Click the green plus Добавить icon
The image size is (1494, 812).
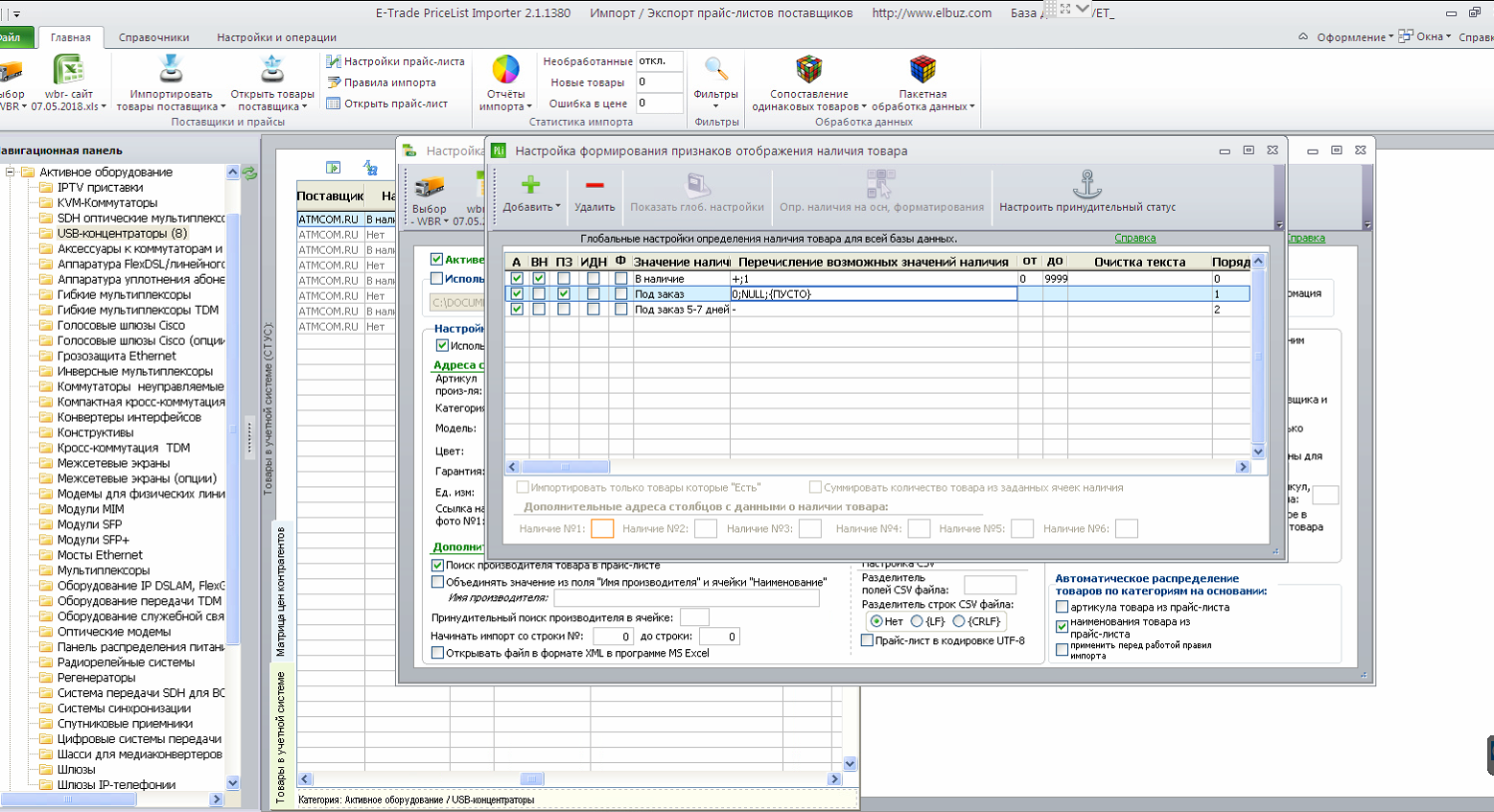coord(530,185)
